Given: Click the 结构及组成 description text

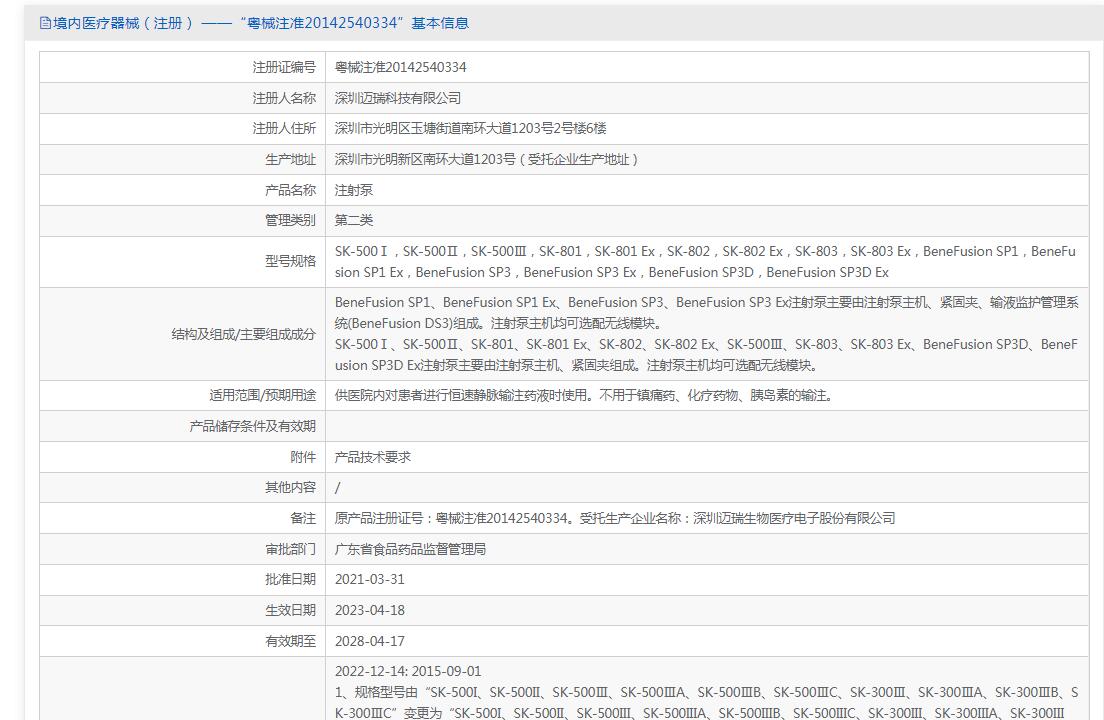Looking at the screenshot, I should click(706, 334).
